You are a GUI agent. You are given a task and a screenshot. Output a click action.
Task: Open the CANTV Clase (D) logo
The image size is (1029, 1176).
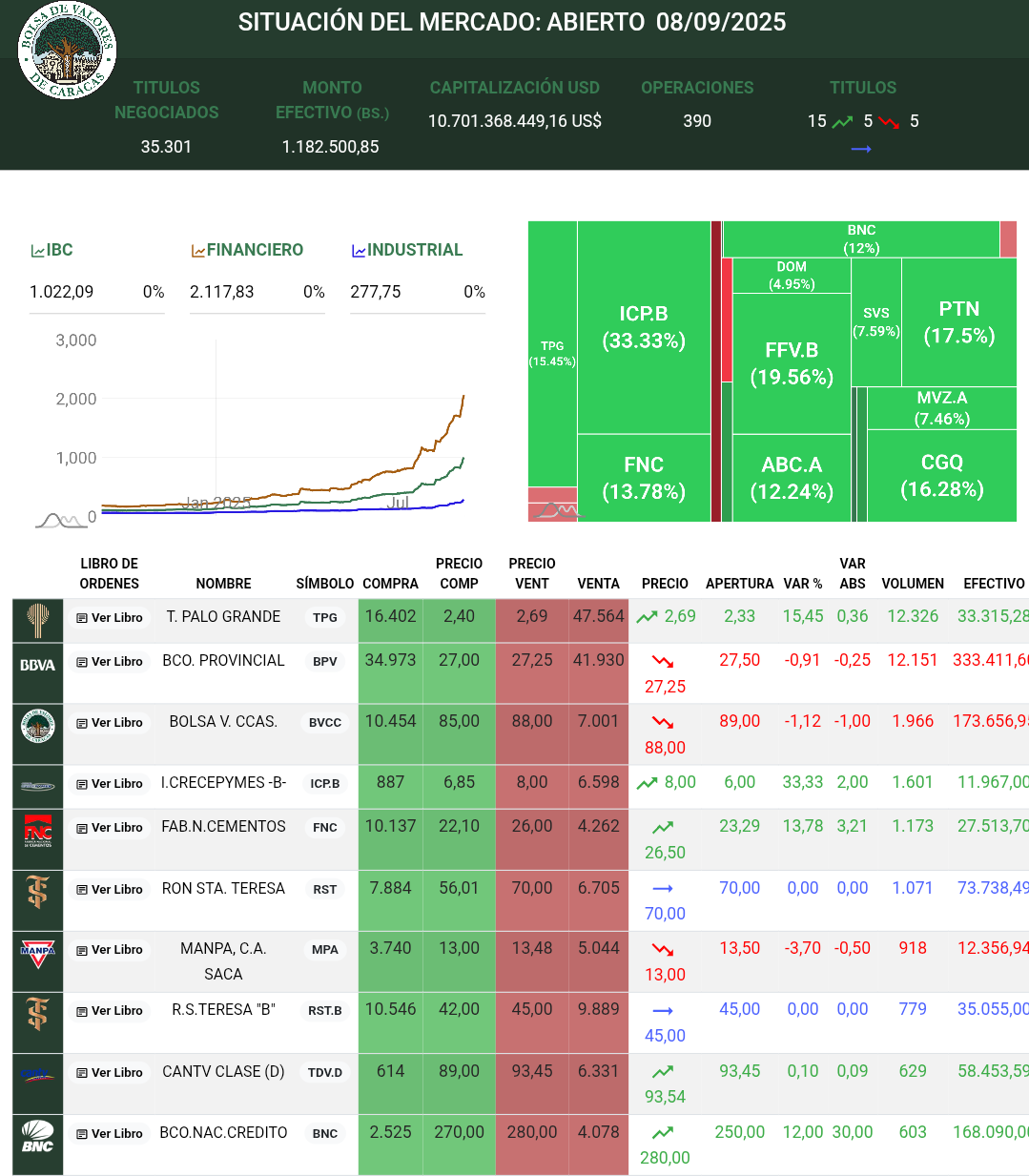pyautogui.click(x=38, y=1076)
